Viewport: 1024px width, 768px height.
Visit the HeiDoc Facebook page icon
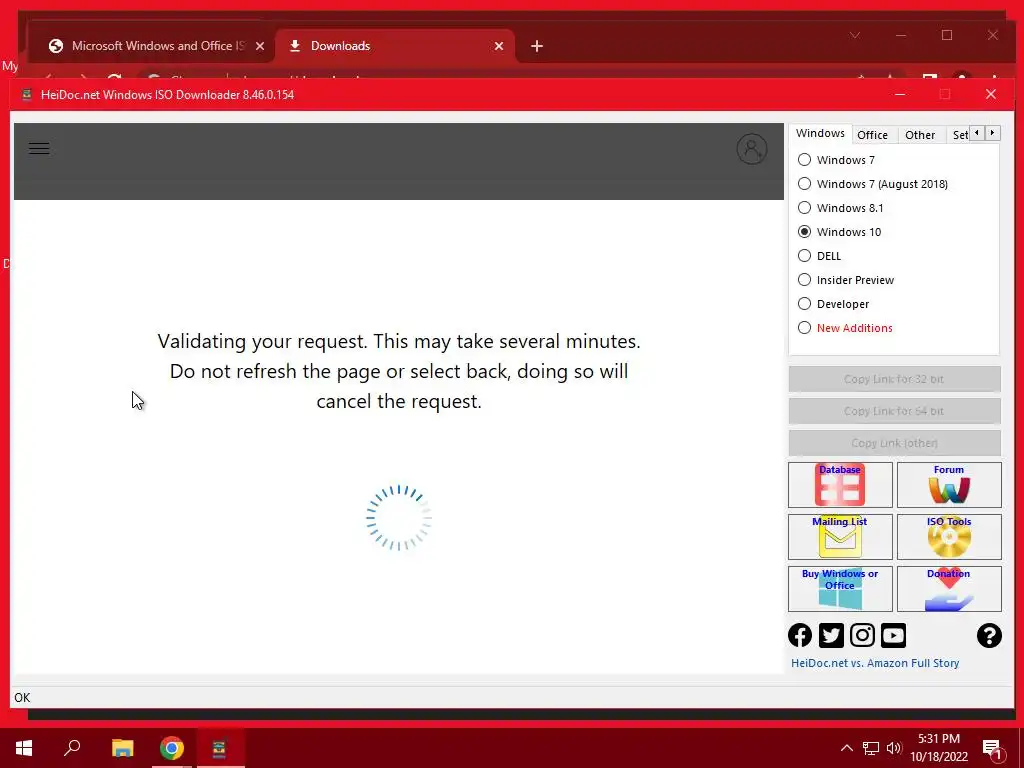[800, 635]
